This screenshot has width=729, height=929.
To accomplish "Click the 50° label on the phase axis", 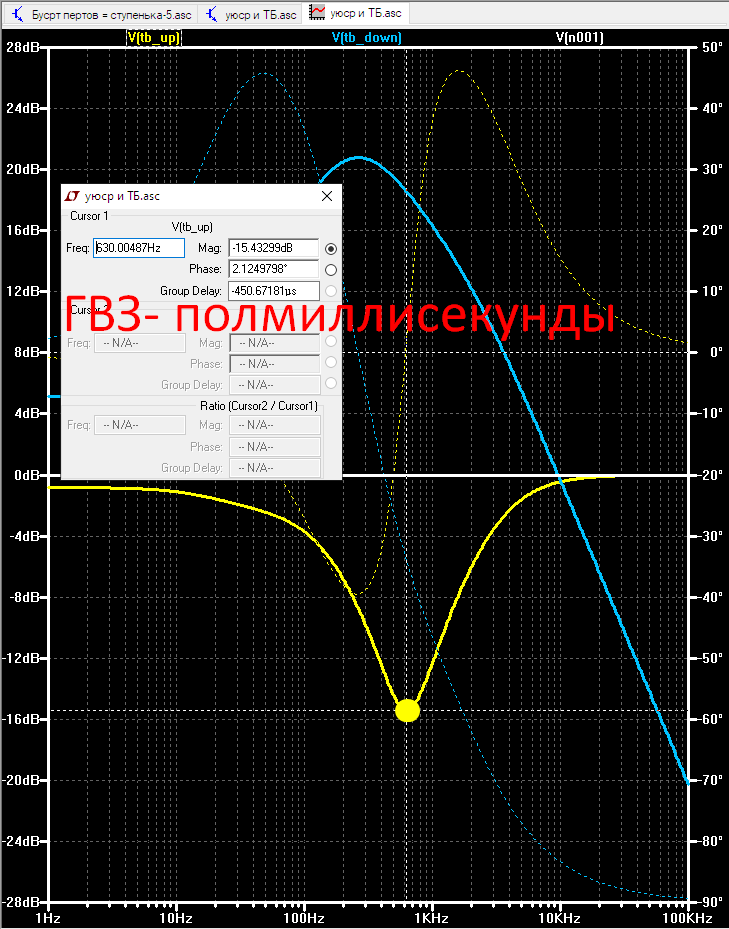I will (712, 47).
